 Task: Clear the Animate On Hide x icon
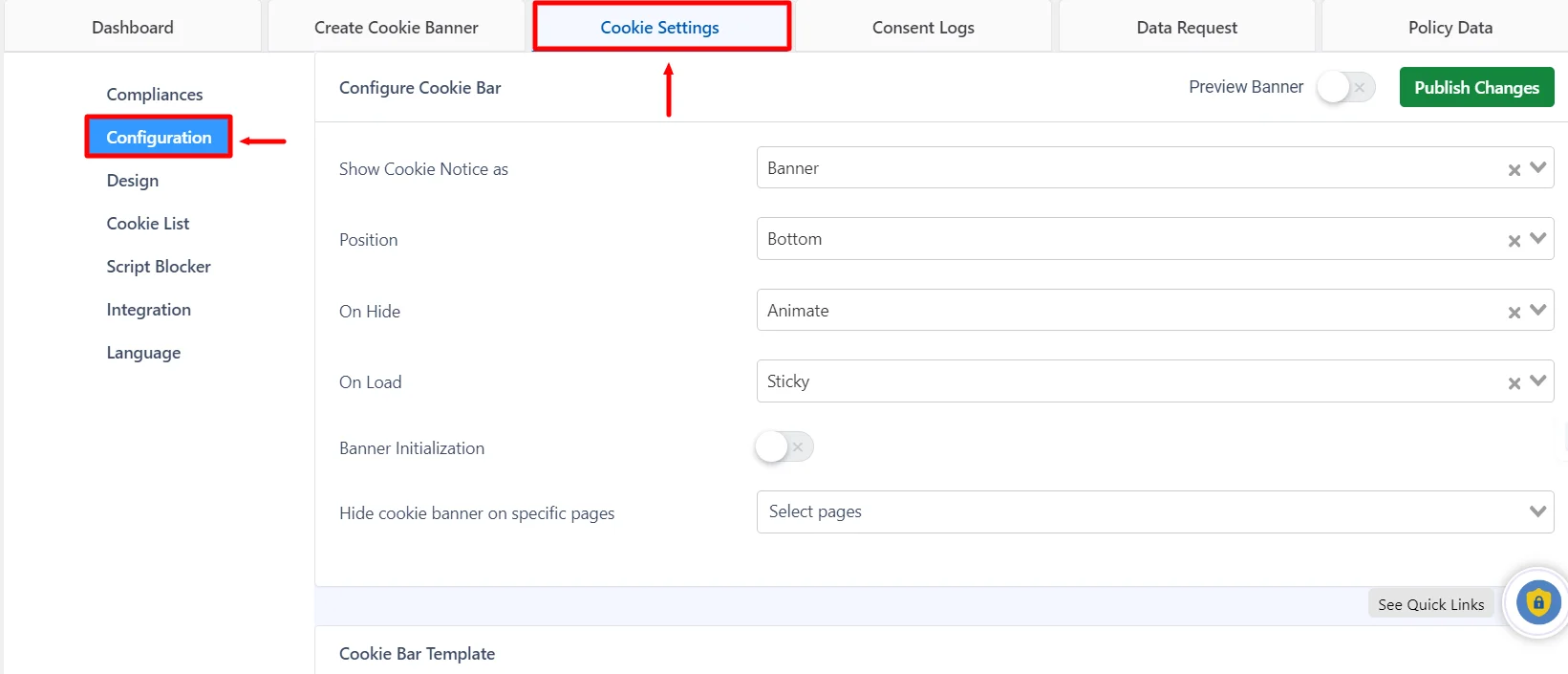[x=1514, y=313]
